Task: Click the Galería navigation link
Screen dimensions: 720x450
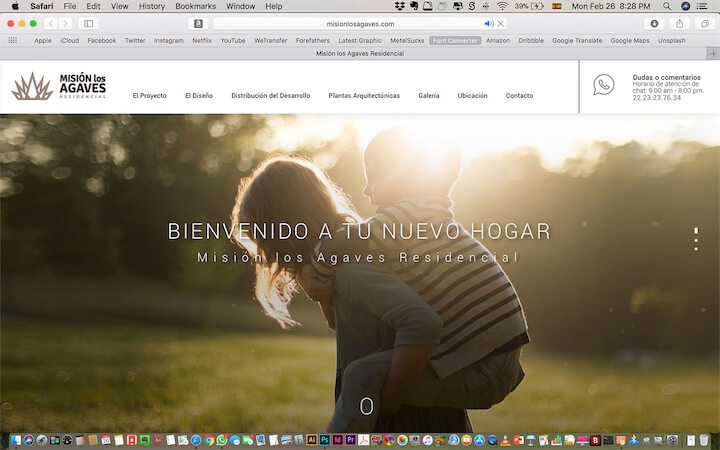Action: [429, 96]
